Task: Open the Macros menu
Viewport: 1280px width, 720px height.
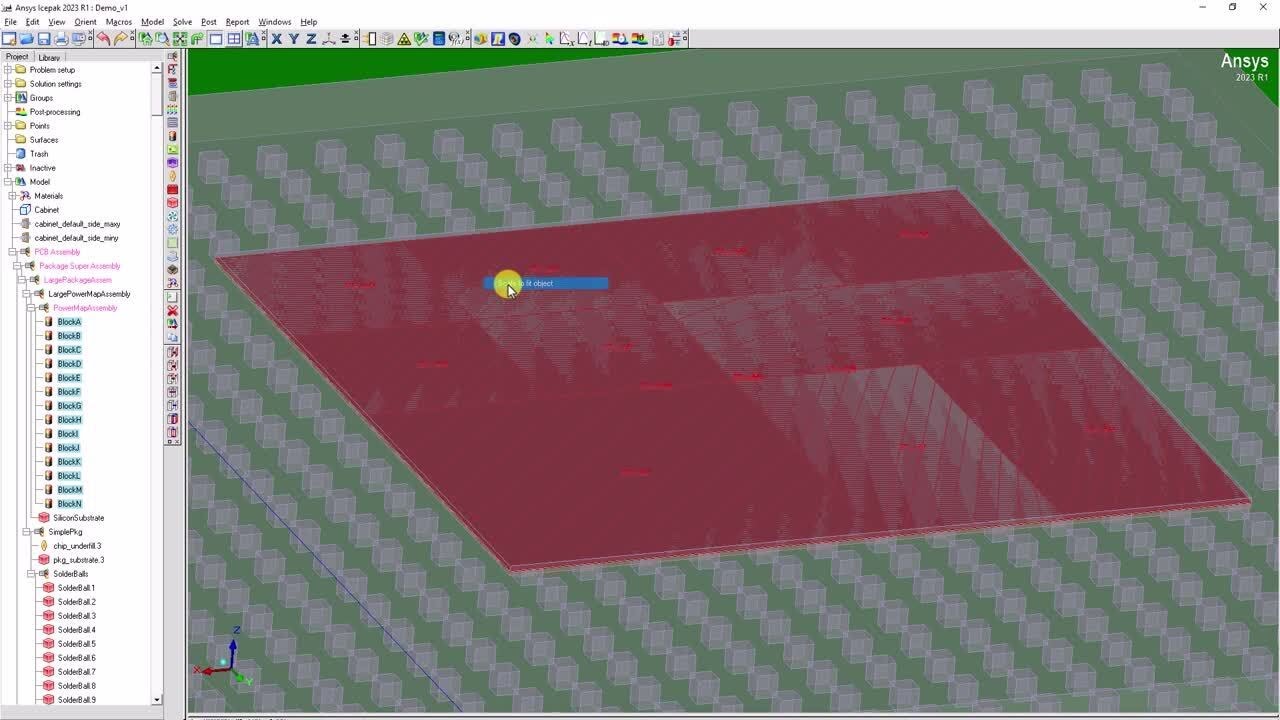Action: (x=118, y=22)
